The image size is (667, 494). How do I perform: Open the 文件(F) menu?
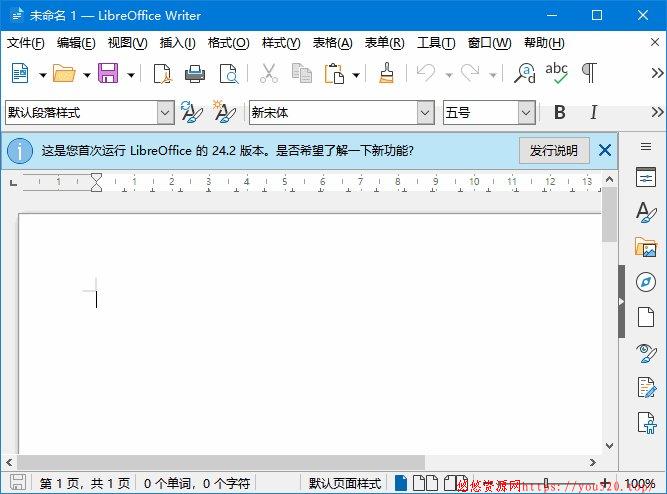tap(26, 43)
